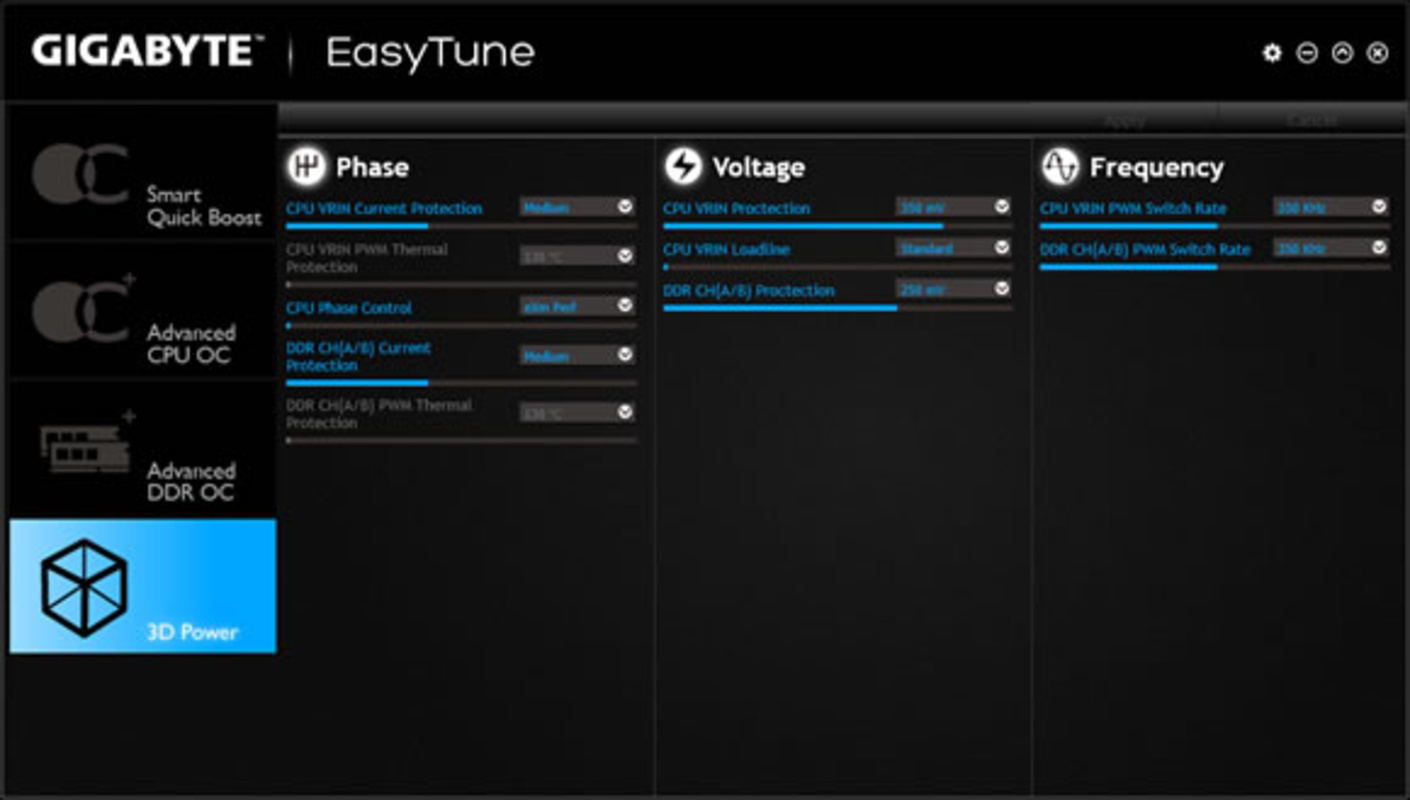Select the Frequency waveform icon
Image resolution: width=1410 pixels, height=800 pixels.
pos(1060,166)
